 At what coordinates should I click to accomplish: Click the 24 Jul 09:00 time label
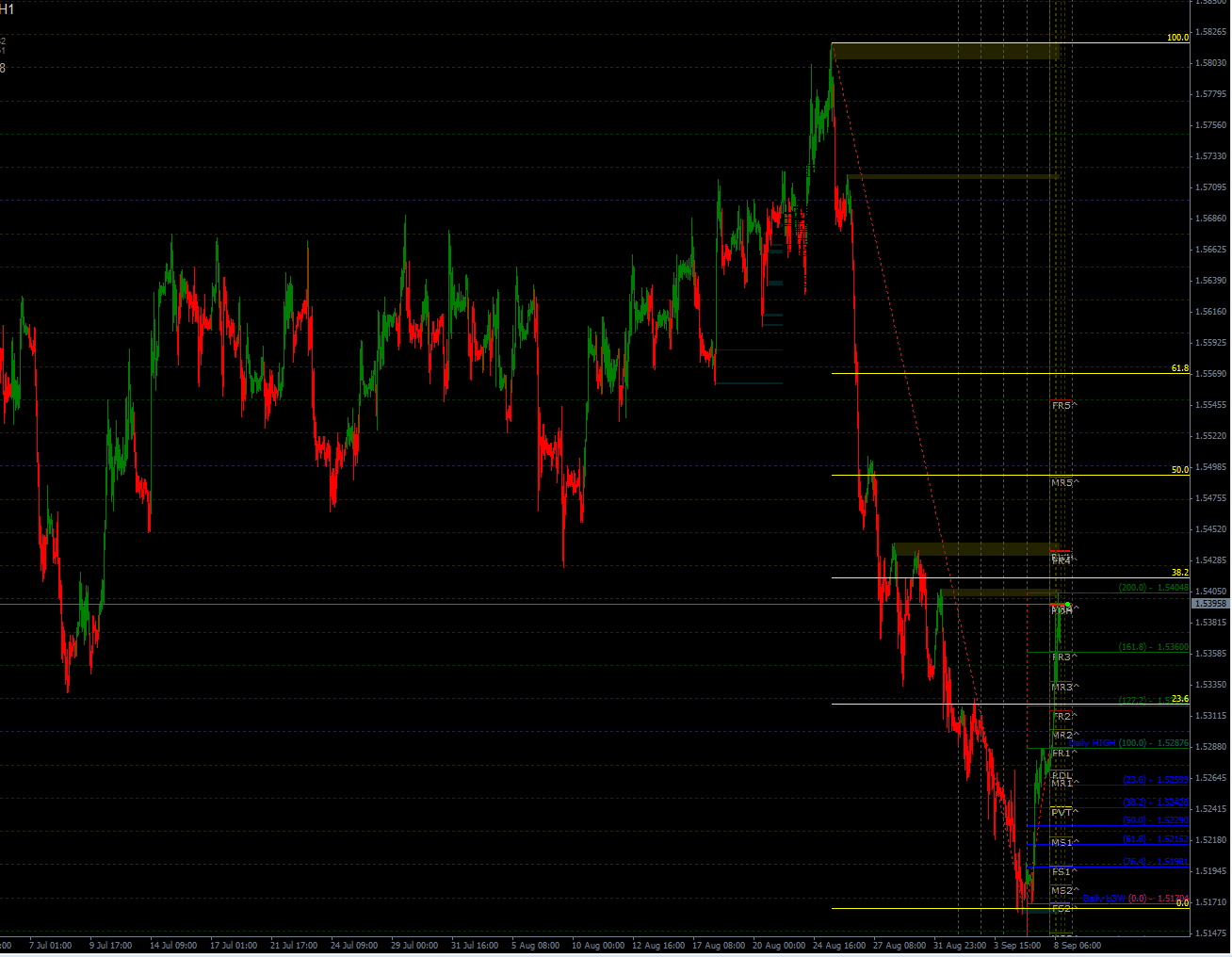pyautogui.click(x=354, y=945)
